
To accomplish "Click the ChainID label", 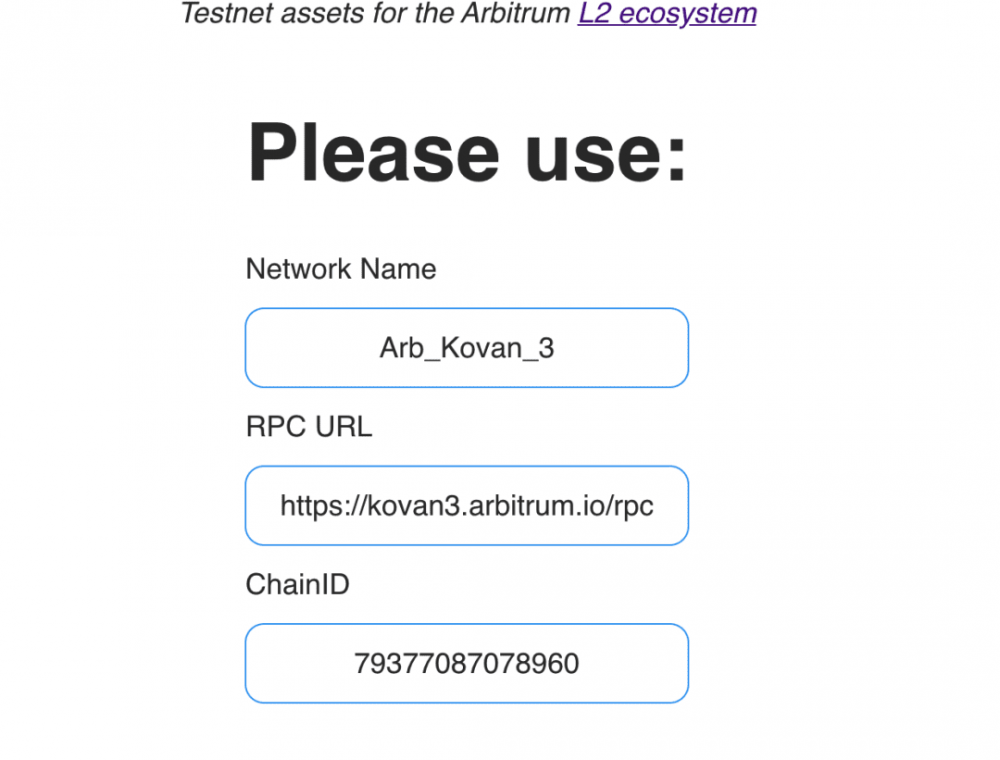I will tap(297, 584).
